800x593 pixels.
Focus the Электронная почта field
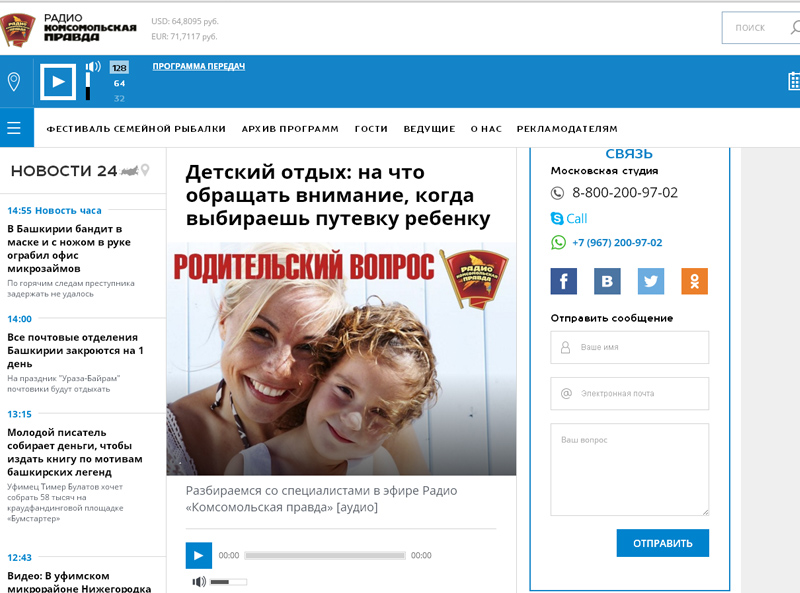tap(630, 393)
